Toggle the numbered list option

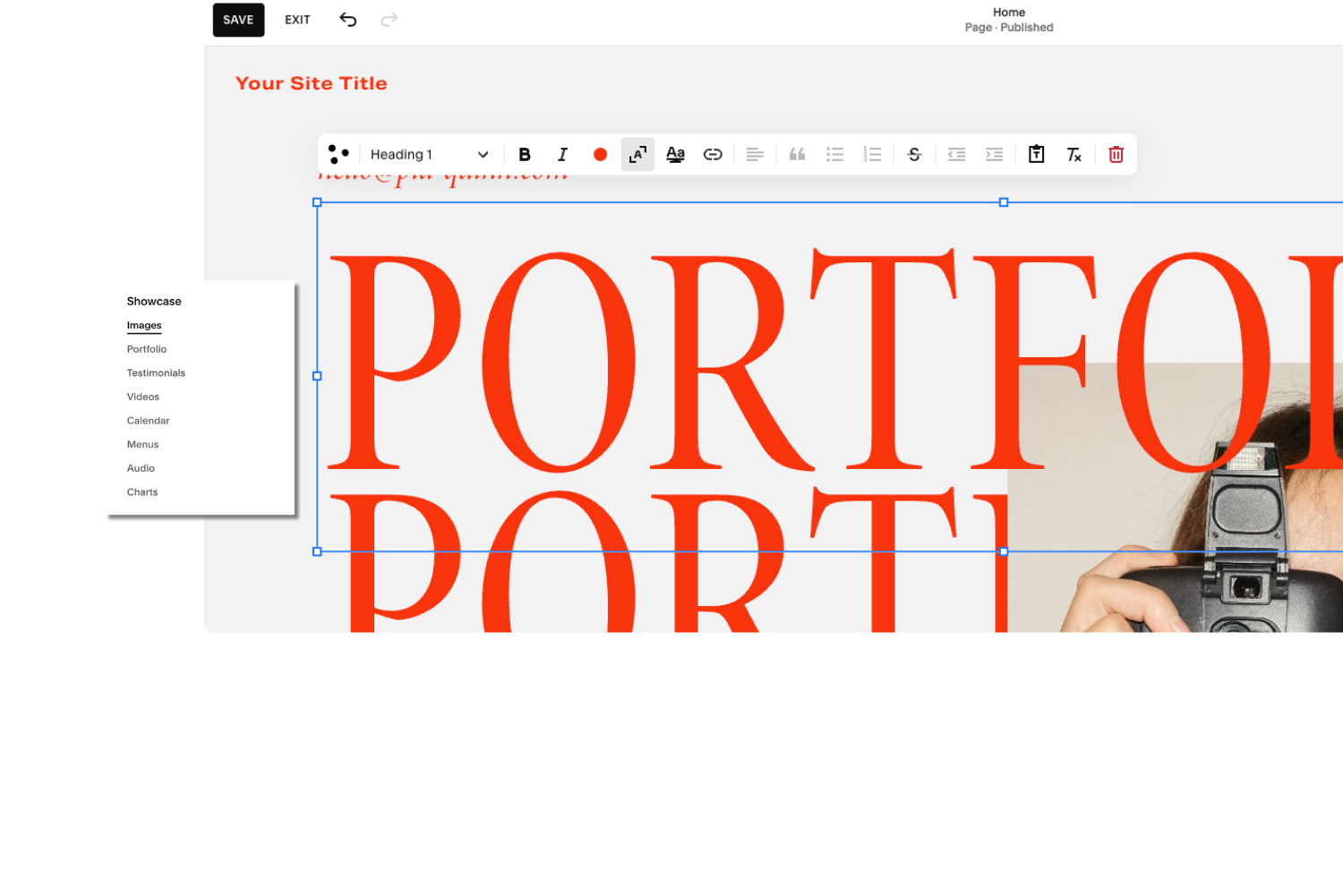click(x=873, y=154)
